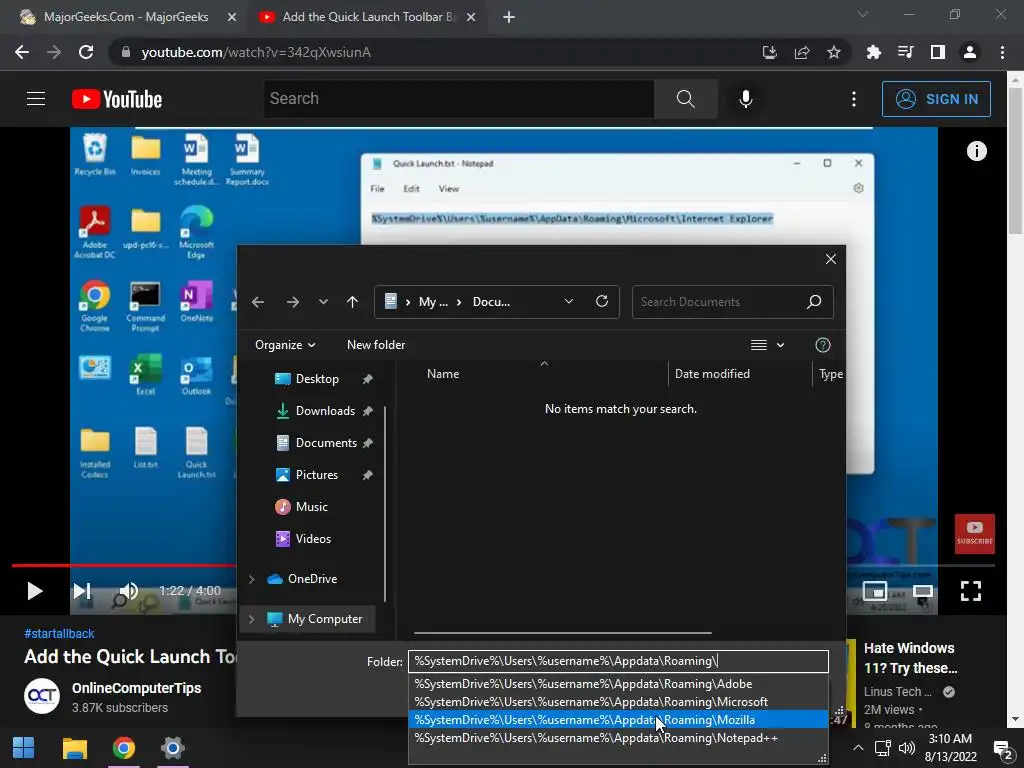Open the Hate Windows 11 recommended video

910,658
